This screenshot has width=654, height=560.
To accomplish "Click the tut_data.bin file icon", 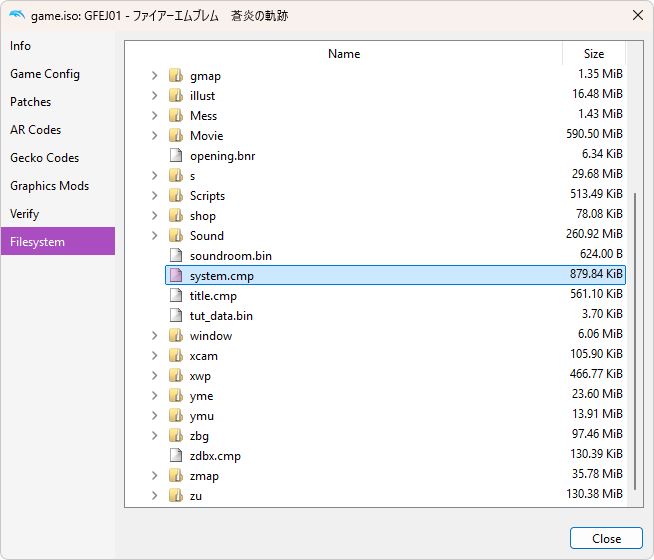I will (x=176, y=316).
